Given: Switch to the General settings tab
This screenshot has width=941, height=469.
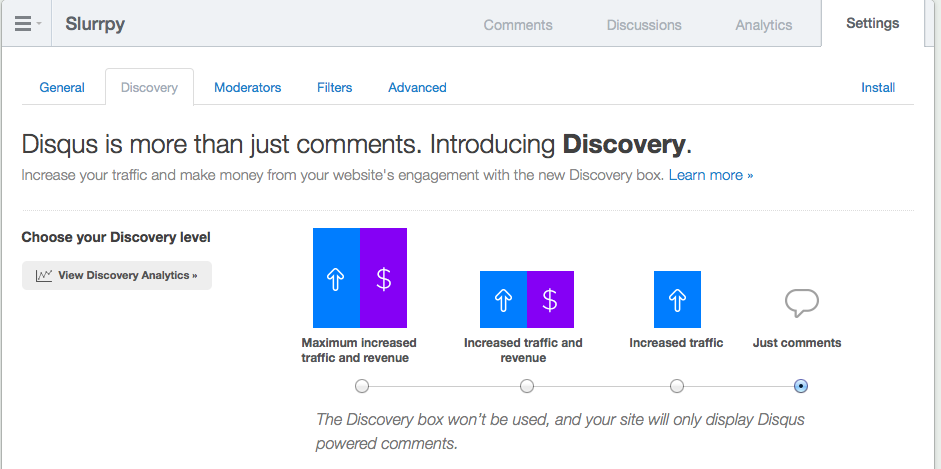Looking at the screenshot, I should (62, 88).
